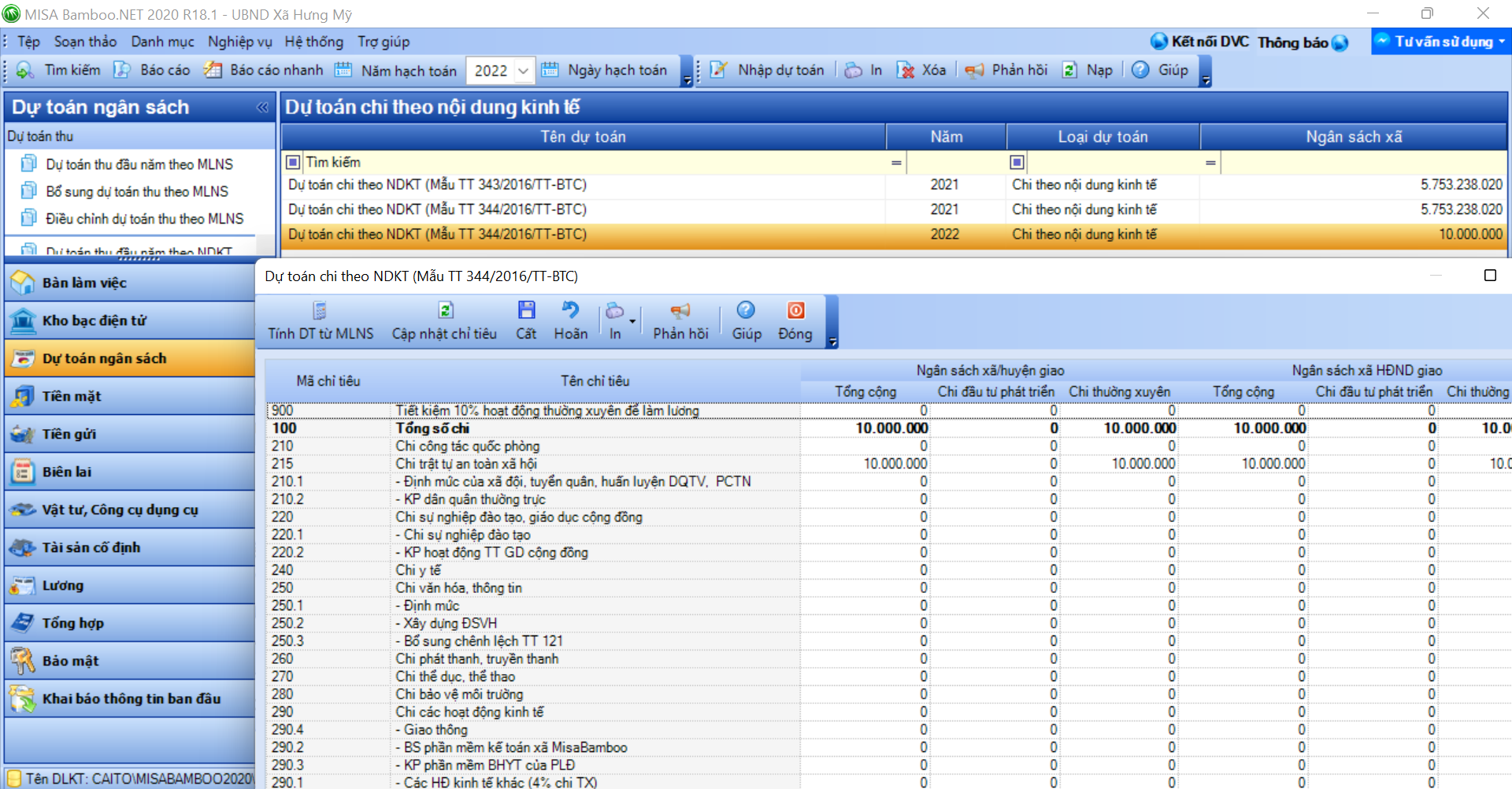Screen dimensions: 1512x789
Task: Click the Thông báo notification item
Action: [x=1303, y=43]
